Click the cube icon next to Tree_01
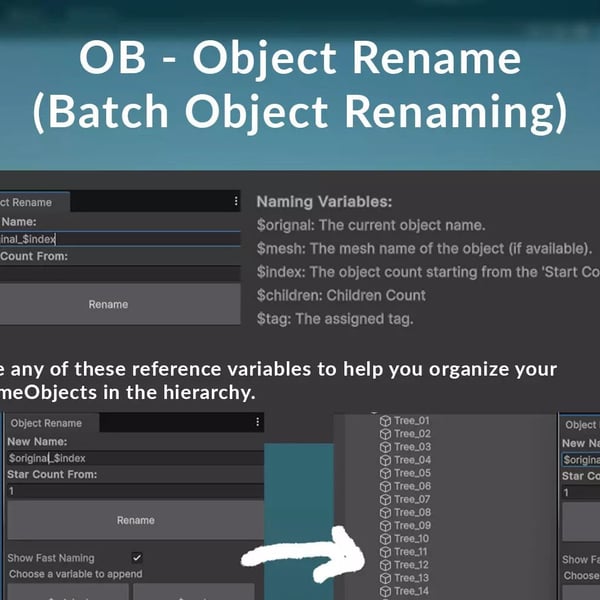 (385, 421)
